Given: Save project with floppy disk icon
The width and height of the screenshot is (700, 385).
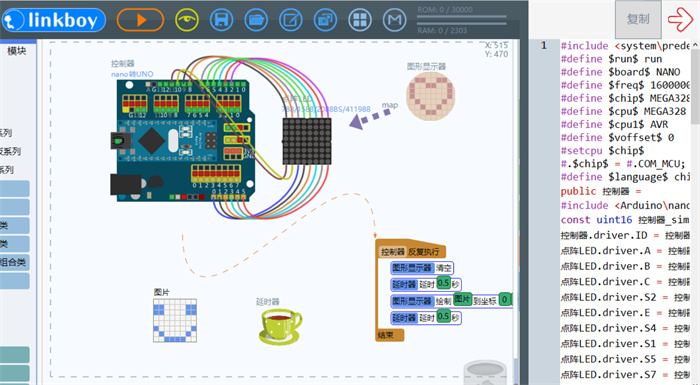Looking at the screenshot, I should 221,20.
